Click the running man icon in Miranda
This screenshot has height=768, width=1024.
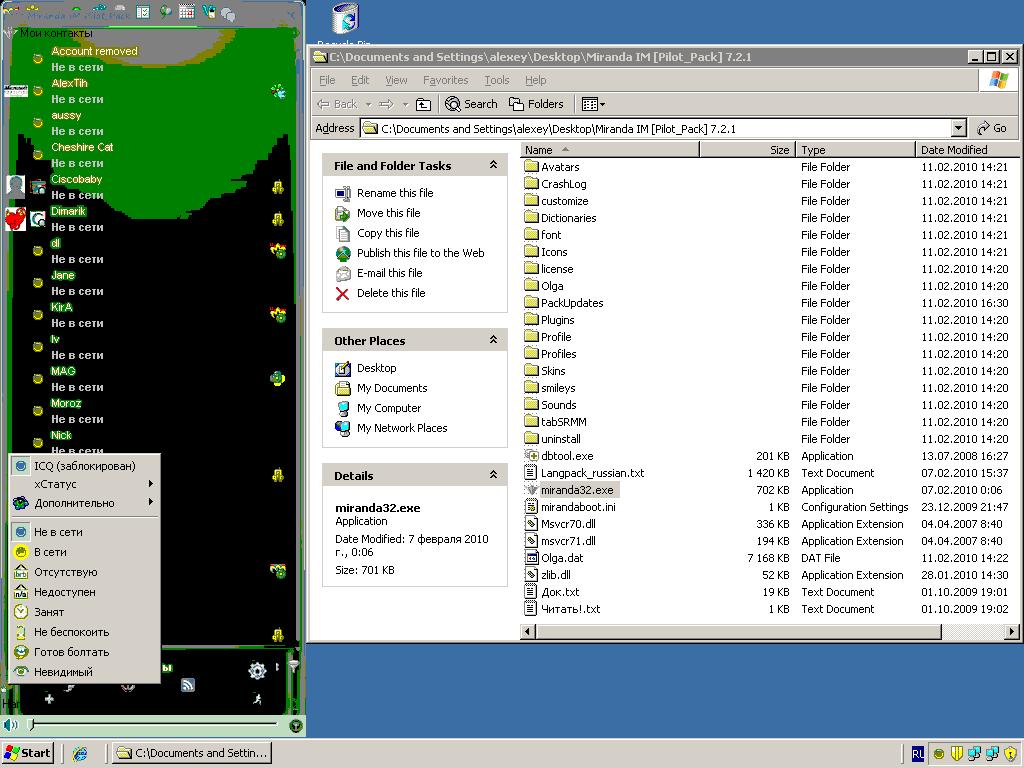coord(257,699)
